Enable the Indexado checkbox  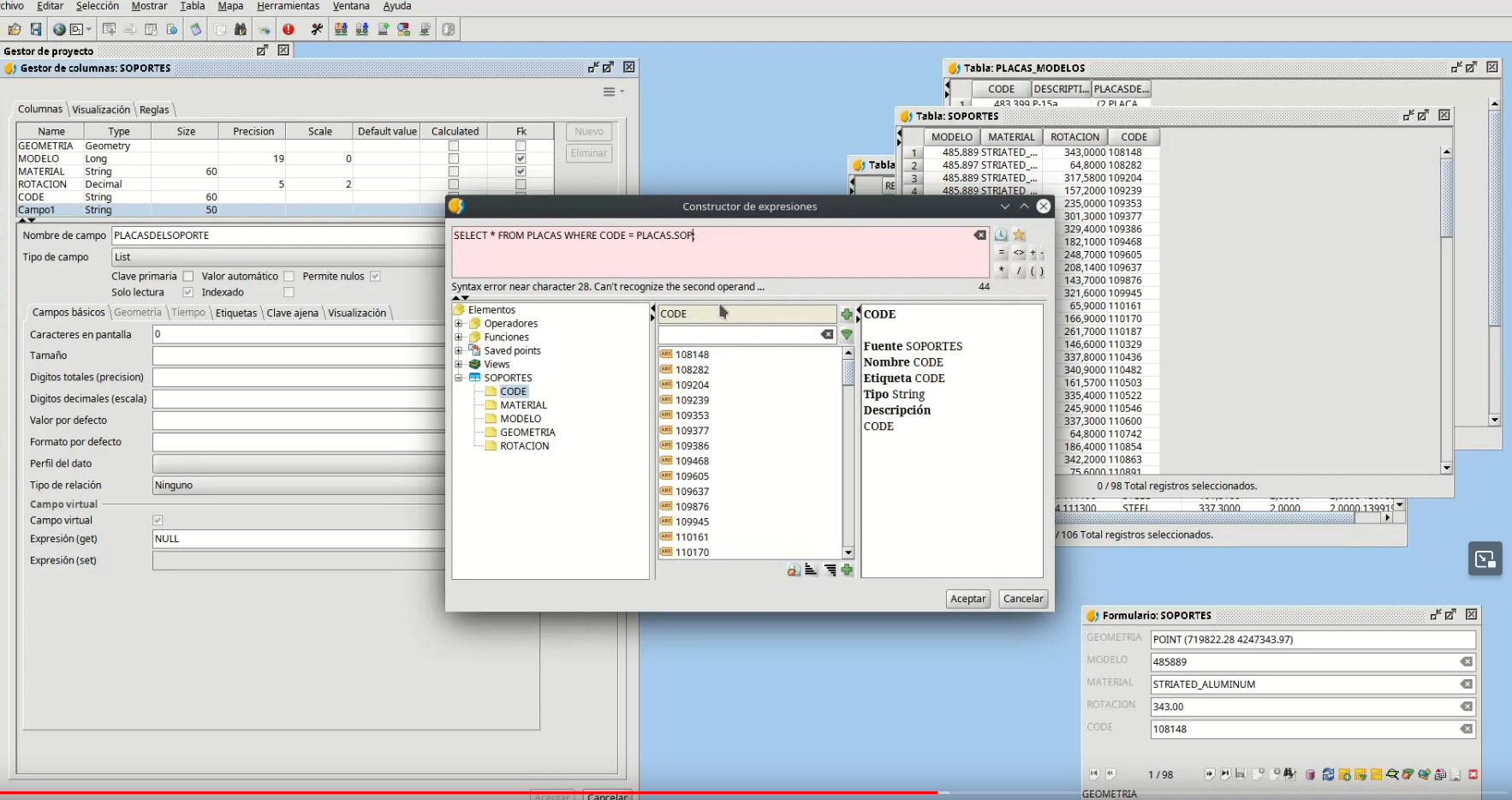pyautogui.click(x=289, y=293)
